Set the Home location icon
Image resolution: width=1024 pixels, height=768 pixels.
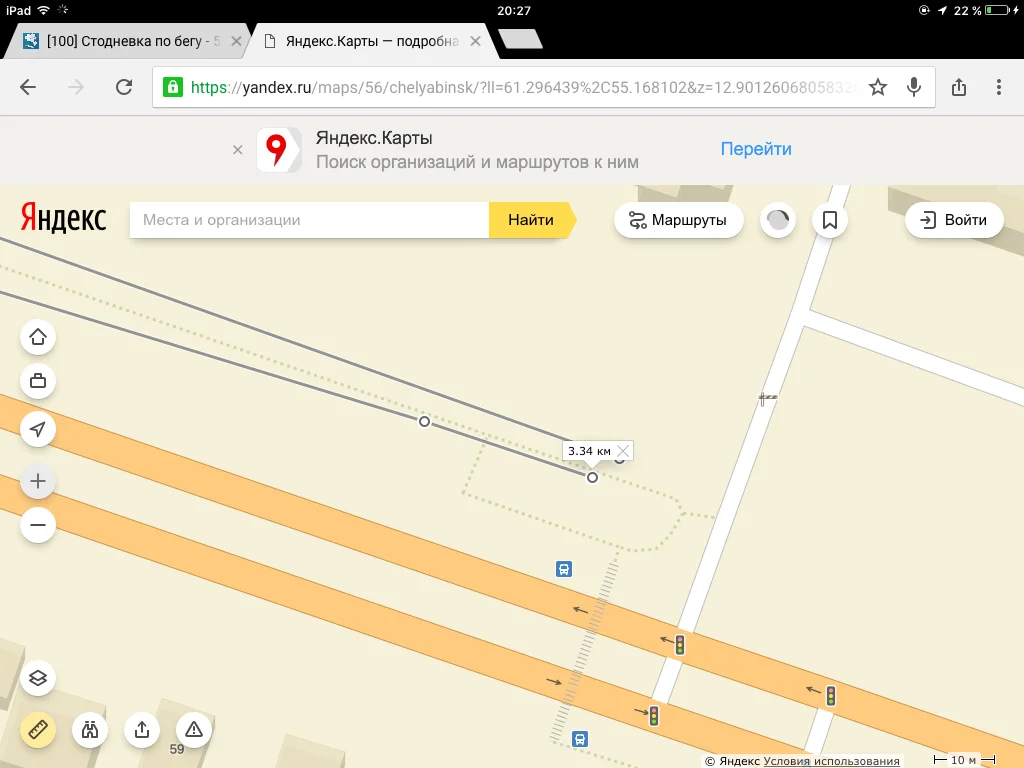pyautogui.click(x=38, y=337)
